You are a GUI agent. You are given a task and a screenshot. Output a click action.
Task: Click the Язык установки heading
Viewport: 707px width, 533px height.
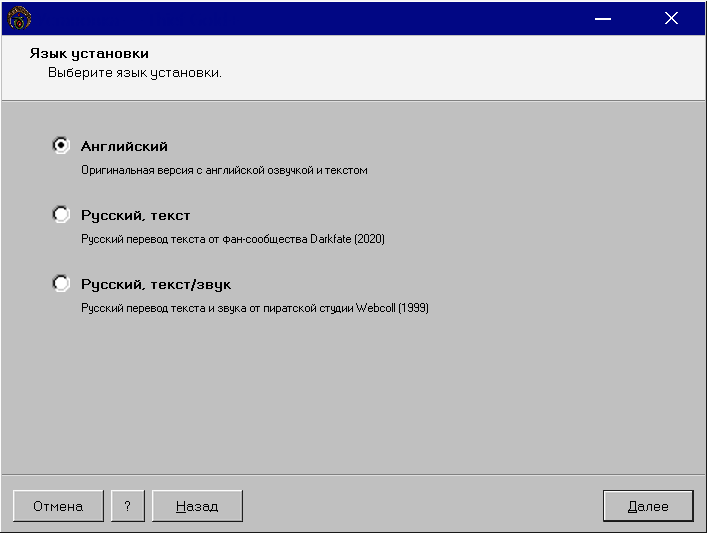[x=89, y=53]
